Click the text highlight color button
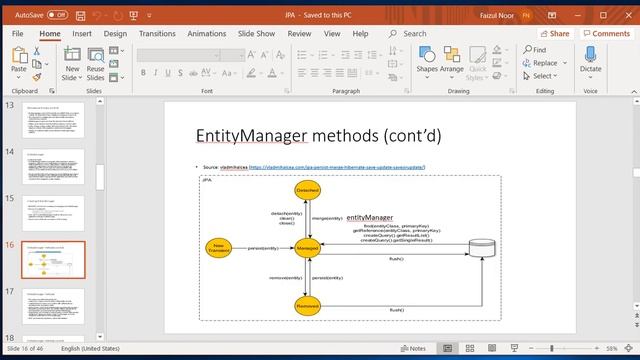The image size is (640, 360). tap(251, 73)
